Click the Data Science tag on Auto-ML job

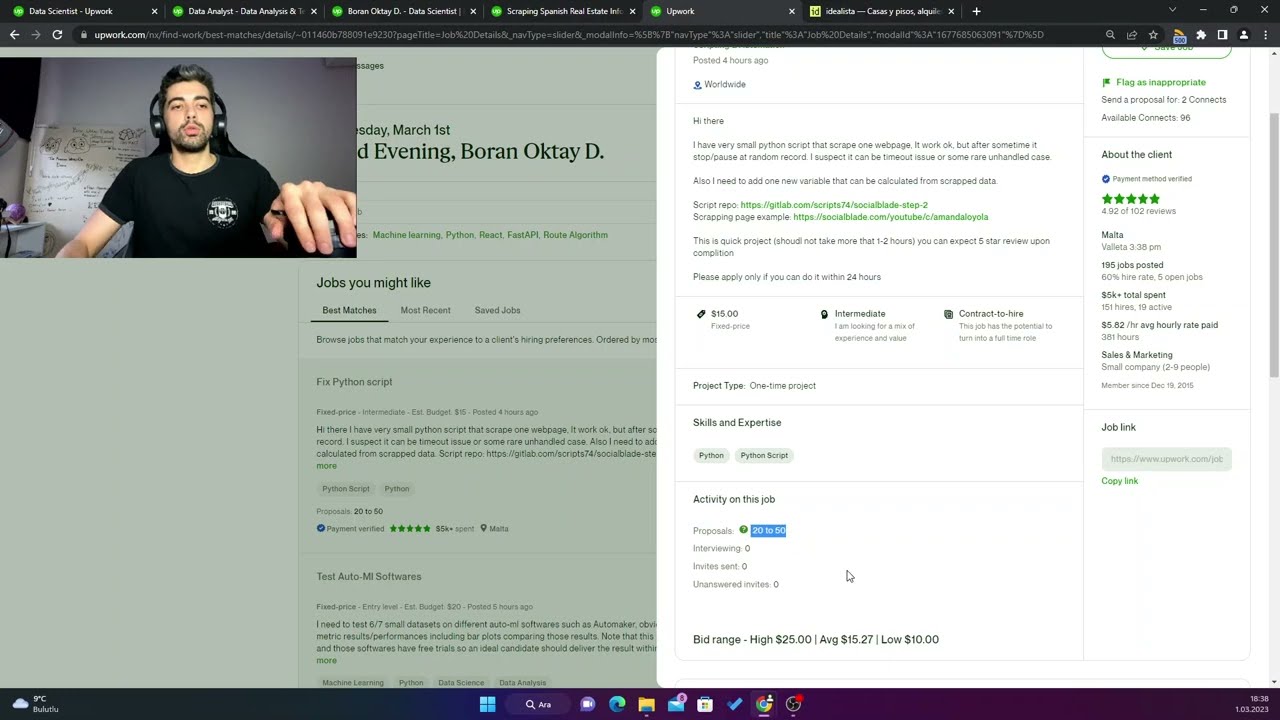[461, 683]
